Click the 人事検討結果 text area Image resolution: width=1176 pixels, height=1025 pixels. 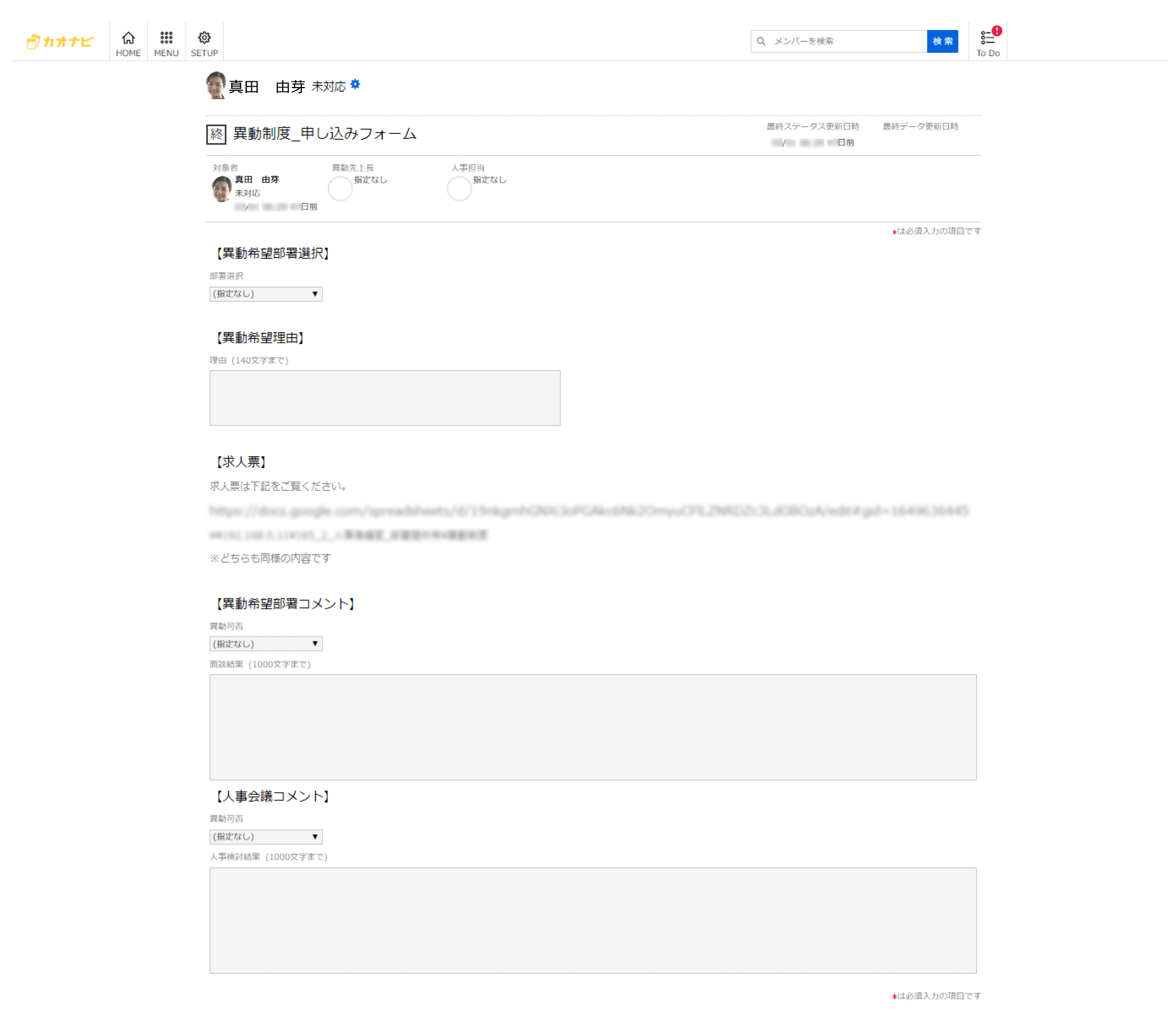point(593,920)
